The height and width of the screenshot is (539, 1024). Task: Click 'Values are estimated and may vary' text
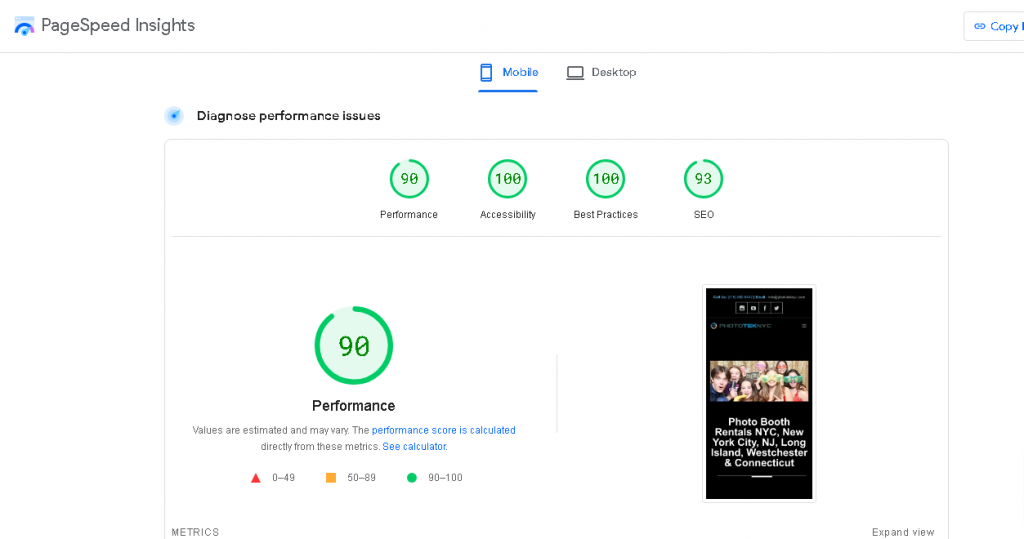271,430
